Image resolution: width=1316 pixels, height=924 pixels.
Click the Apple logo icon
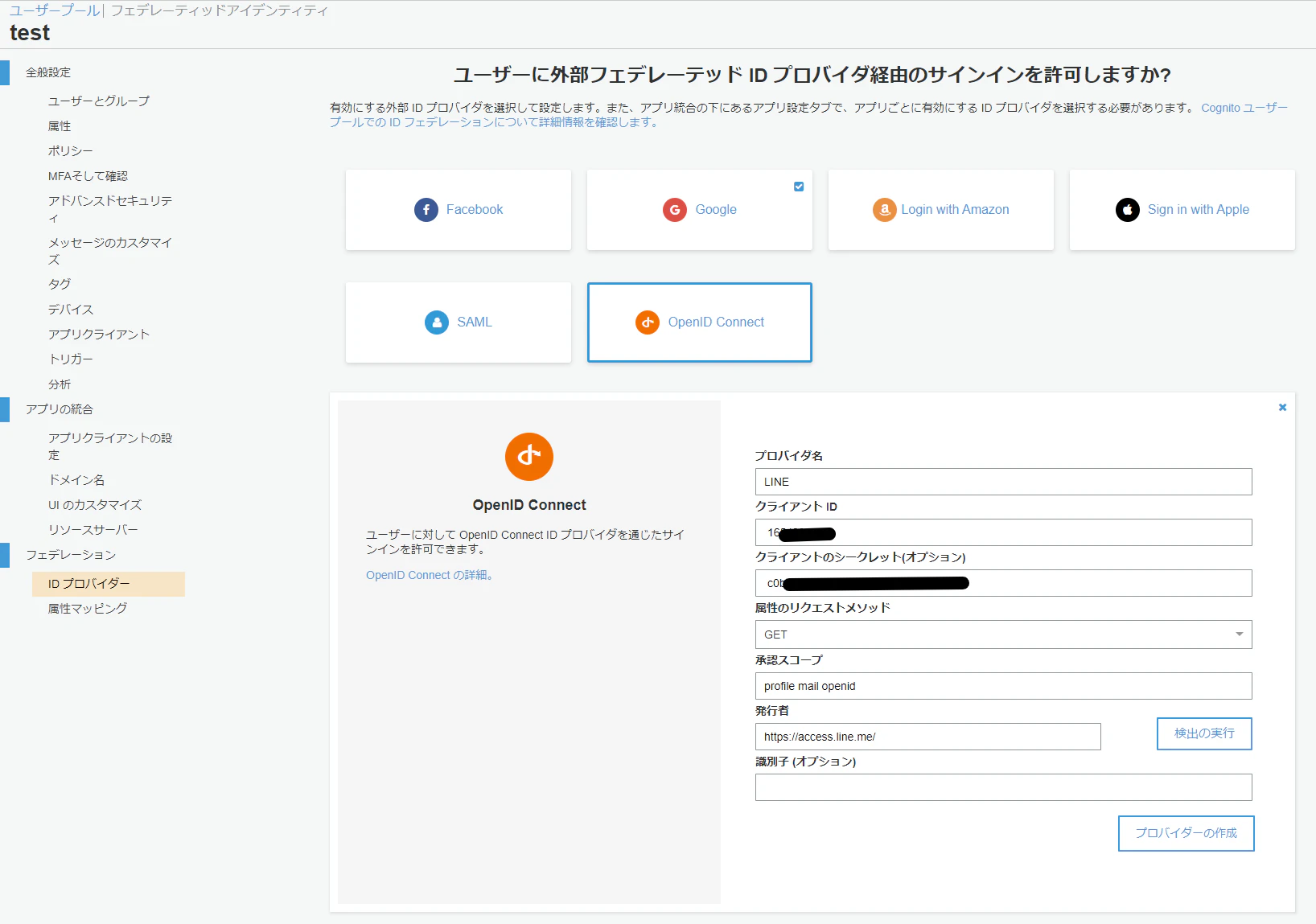(x=1128, y=210)
